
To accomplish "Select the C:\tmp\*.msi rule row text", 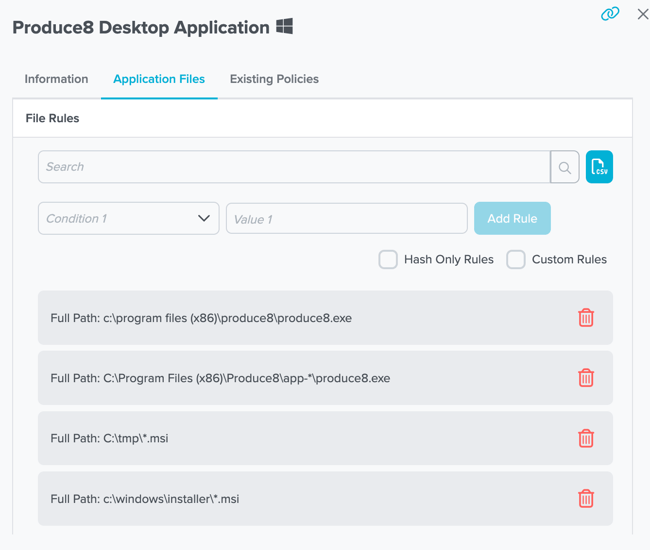I will [x=110, y=438].
